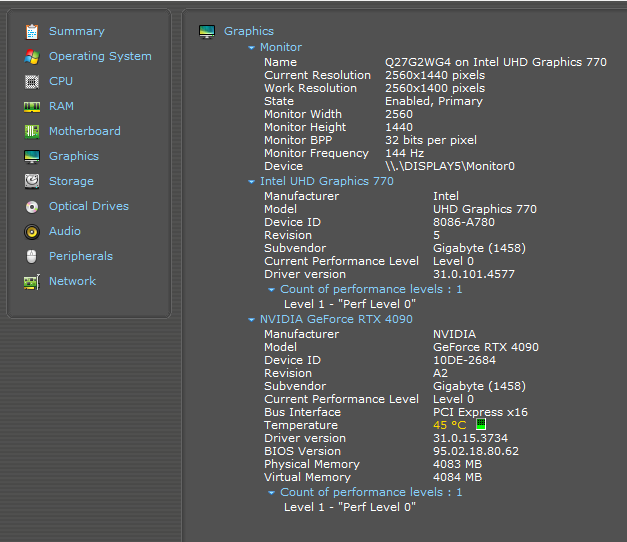Click the Virtual Memory 4084 MB value
Viewport: 627px width, 542px height.
457,477
